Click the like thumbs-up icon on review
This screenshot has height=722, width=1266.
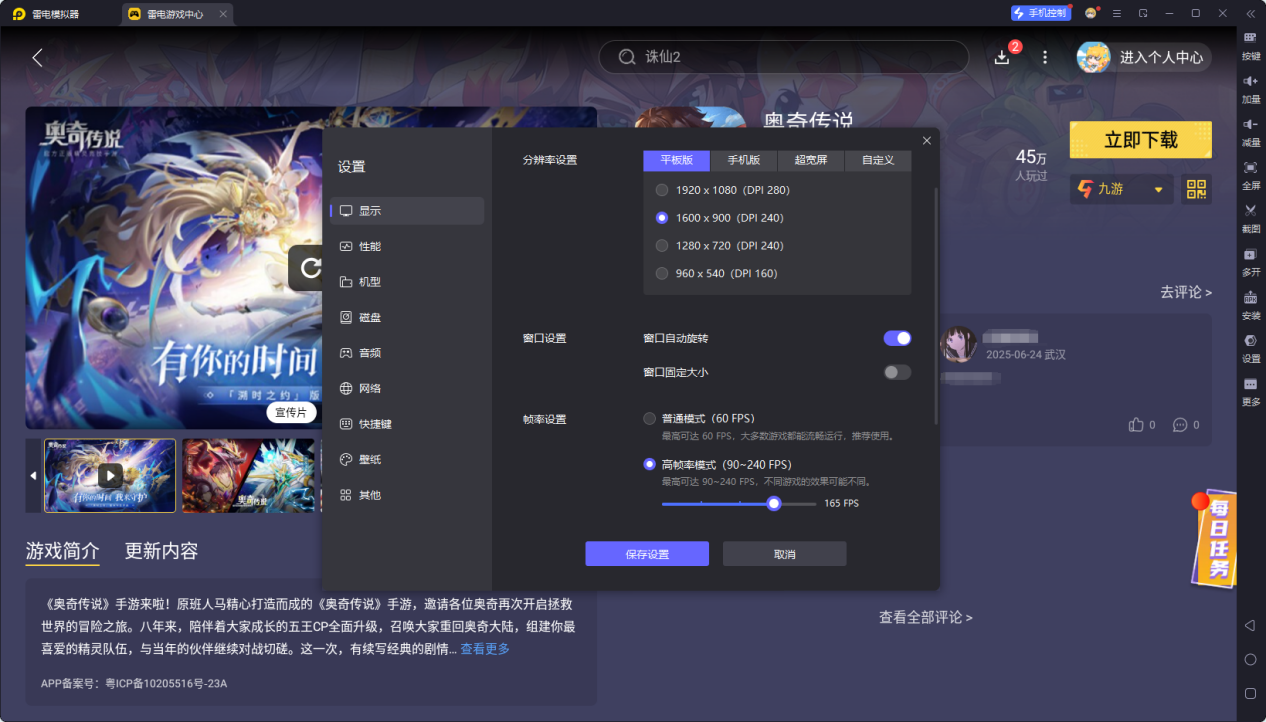[1136, 425]
